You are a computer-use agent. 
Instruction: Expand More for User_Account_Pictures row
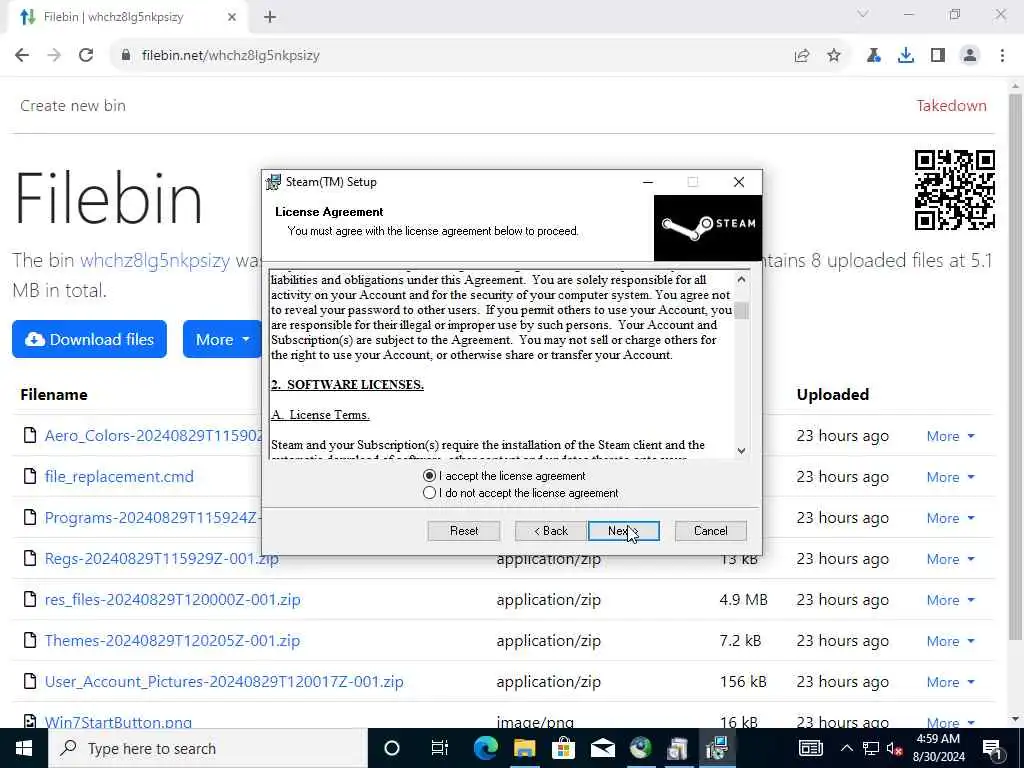(950, 682)
